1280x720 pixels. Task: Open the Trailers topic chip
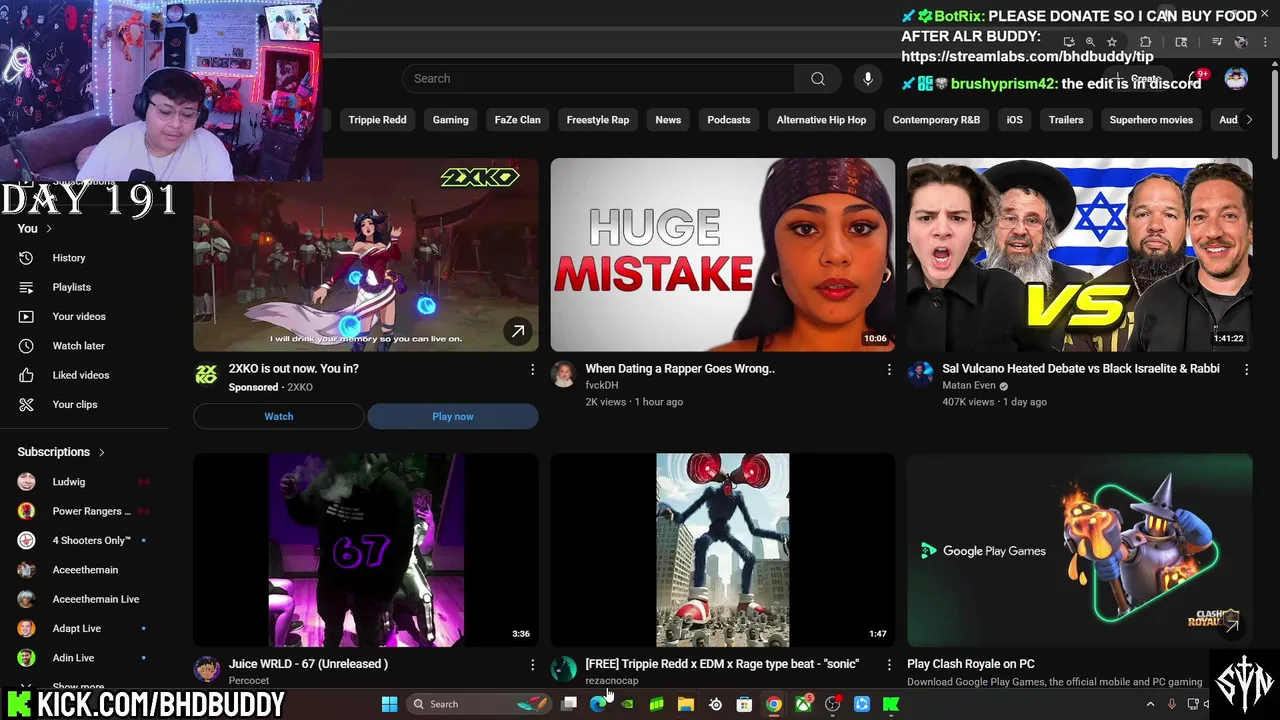1066,120
